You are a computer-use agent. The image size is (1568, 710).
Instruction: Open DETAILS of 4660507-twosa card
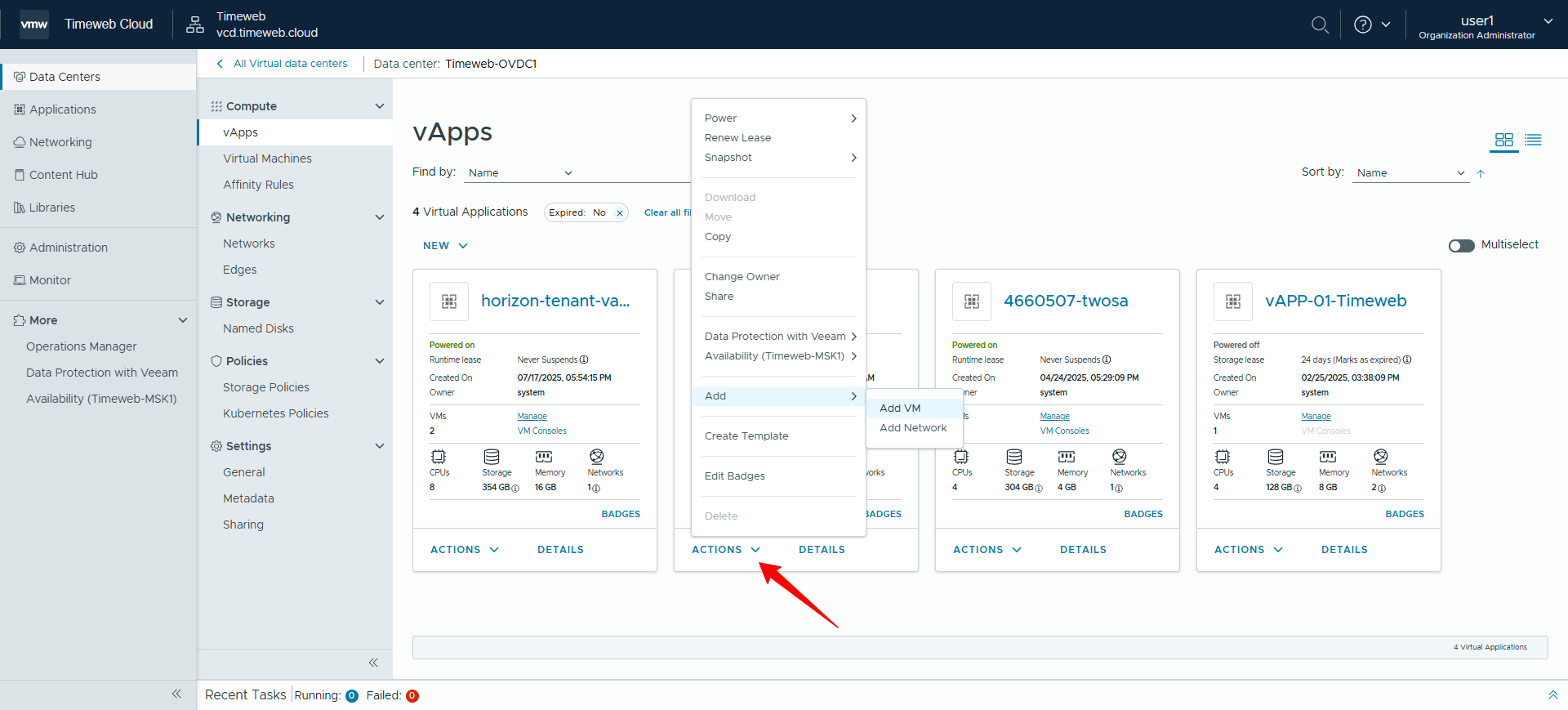(1083, 550)
